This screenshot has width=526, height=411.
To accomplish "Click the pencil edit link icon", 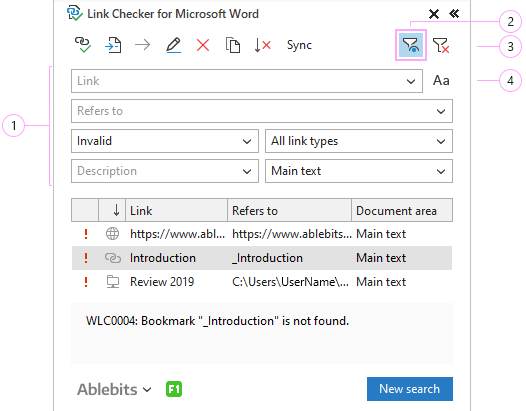I will pyautogui.click(x=173, y=45).
